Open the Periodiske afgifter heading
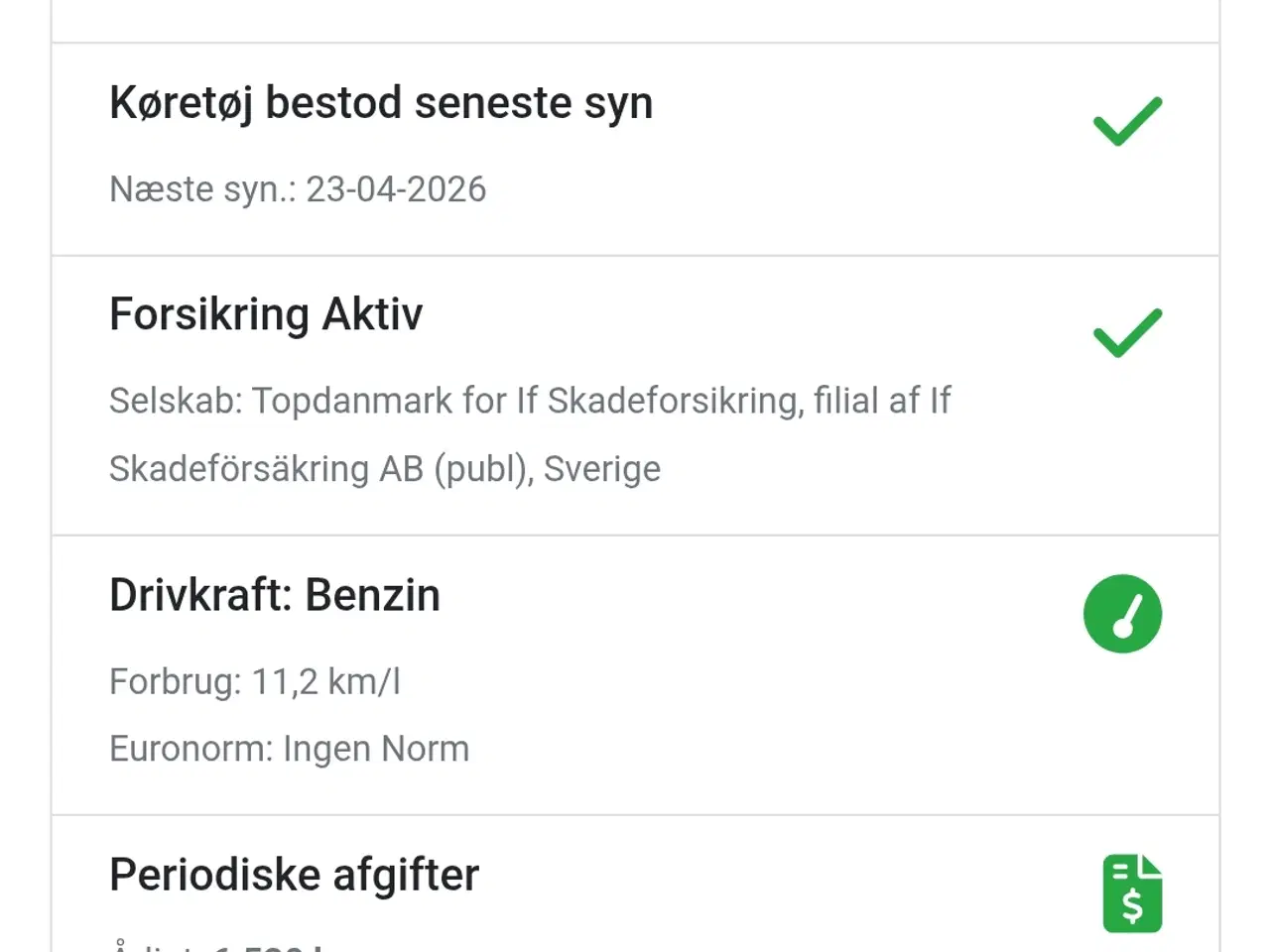Image resolution: width=1270 pixels, height=952 pixels. pos(294,876)
